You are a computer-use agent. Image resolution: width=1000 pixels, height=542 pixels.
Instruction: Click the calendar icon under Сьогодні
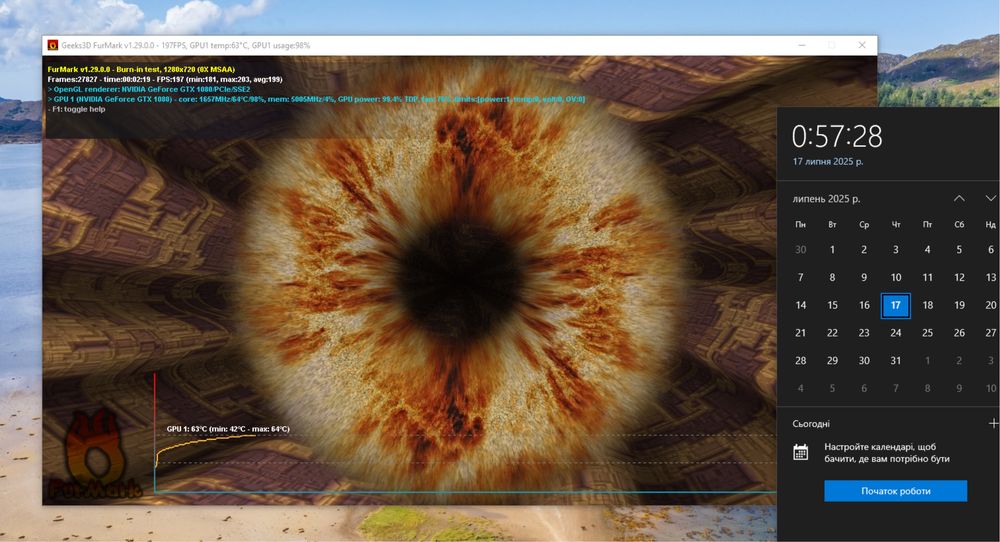(800, 453)
